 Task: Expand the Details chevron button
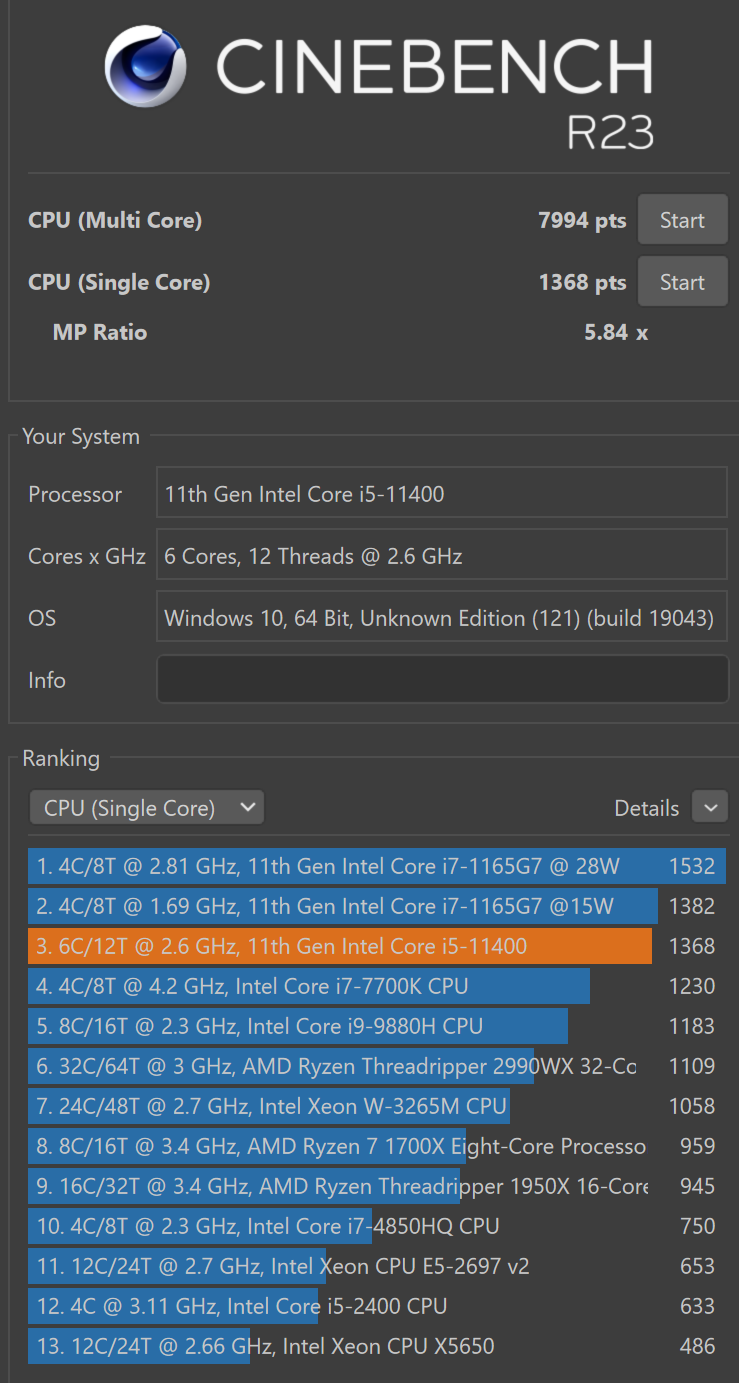(710, 807)
